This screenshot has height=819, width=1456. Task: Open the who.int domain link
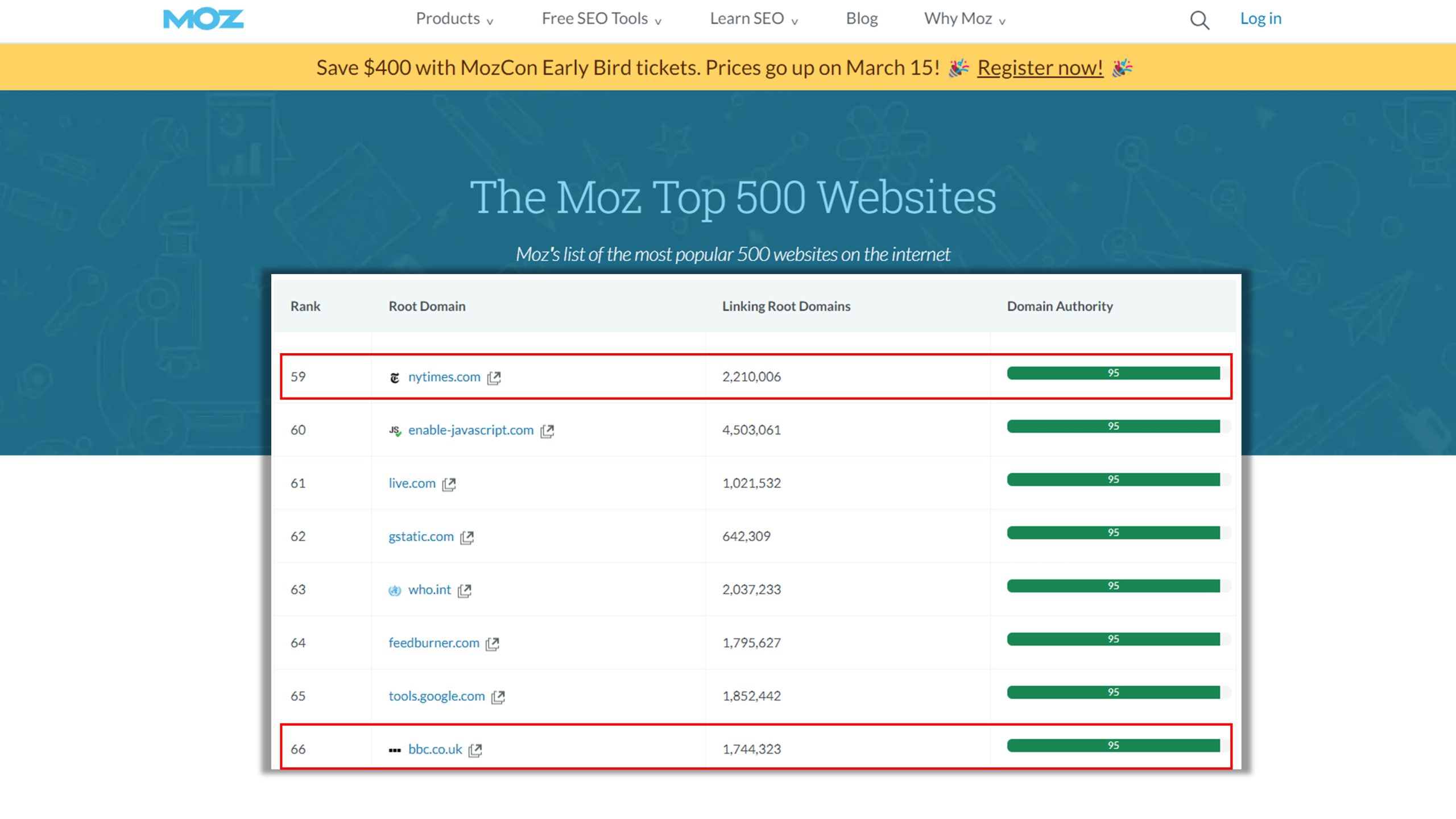(x=429, y=589)
